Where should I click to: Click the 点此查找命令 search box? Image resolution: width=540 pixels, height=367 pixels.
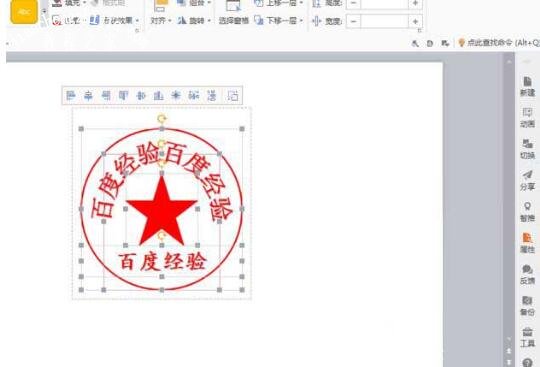[x=499, y=43]
